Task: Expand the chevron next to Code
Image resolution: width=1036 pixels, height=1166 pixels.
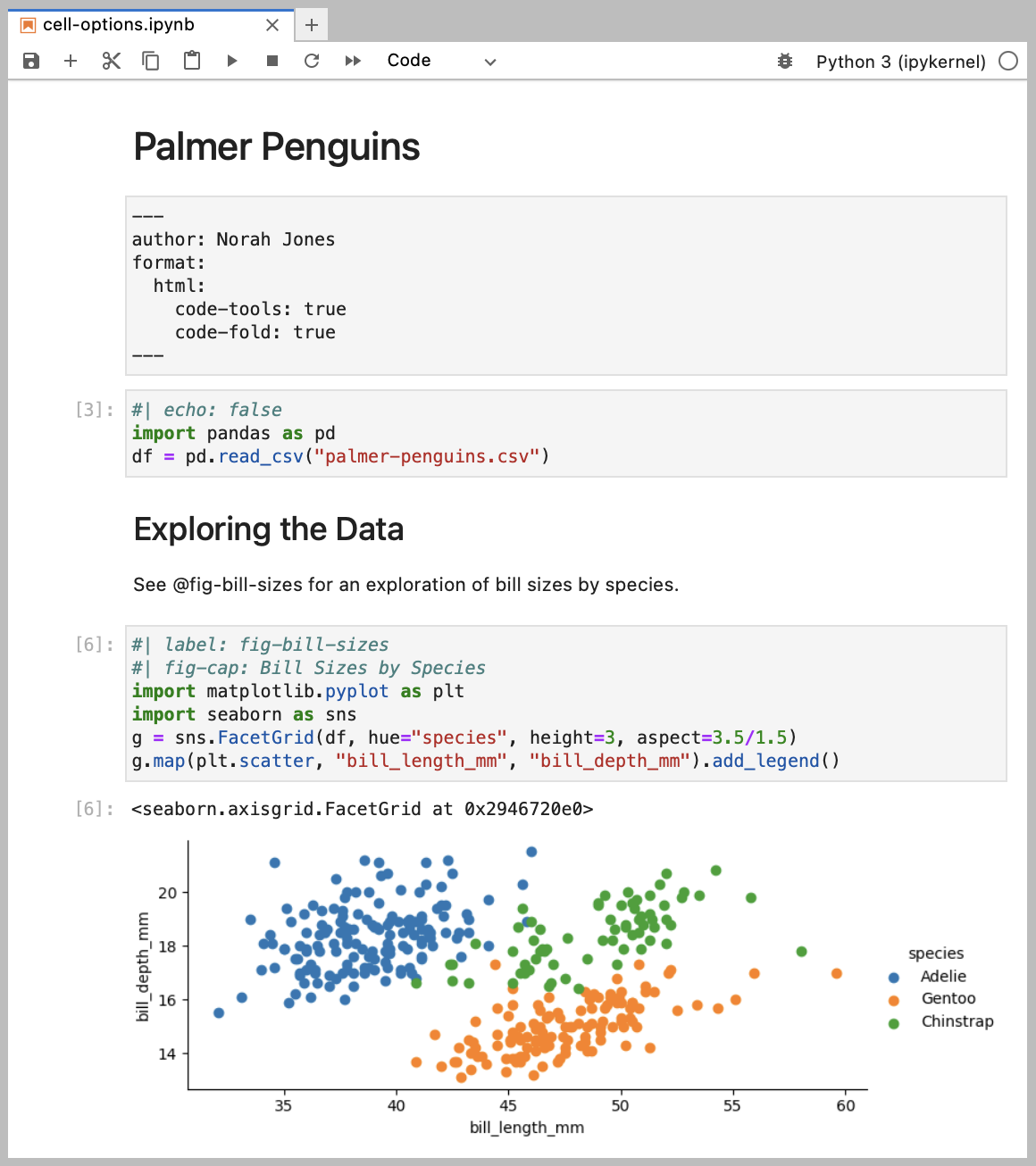Action: (x=489, y=62)
